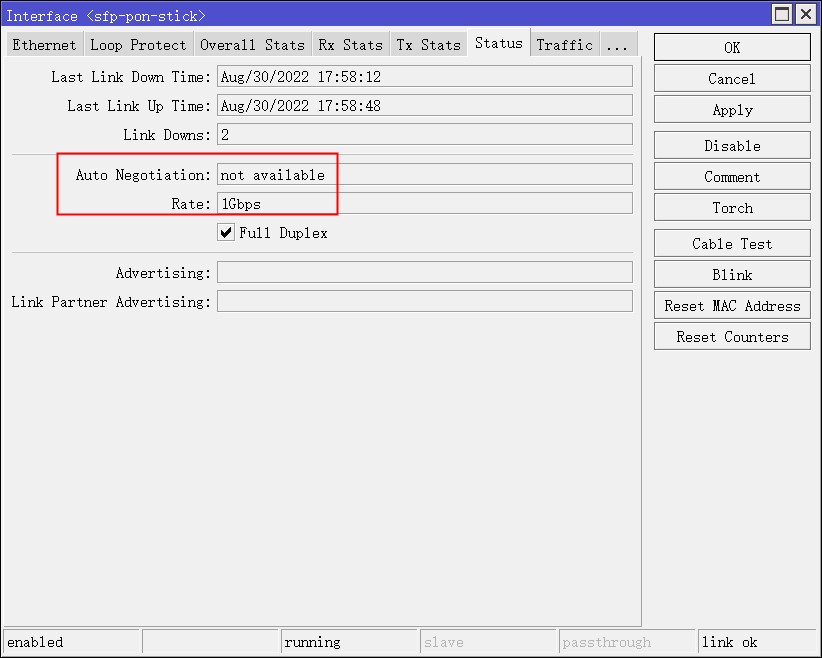Run the Cable Test

732,244
